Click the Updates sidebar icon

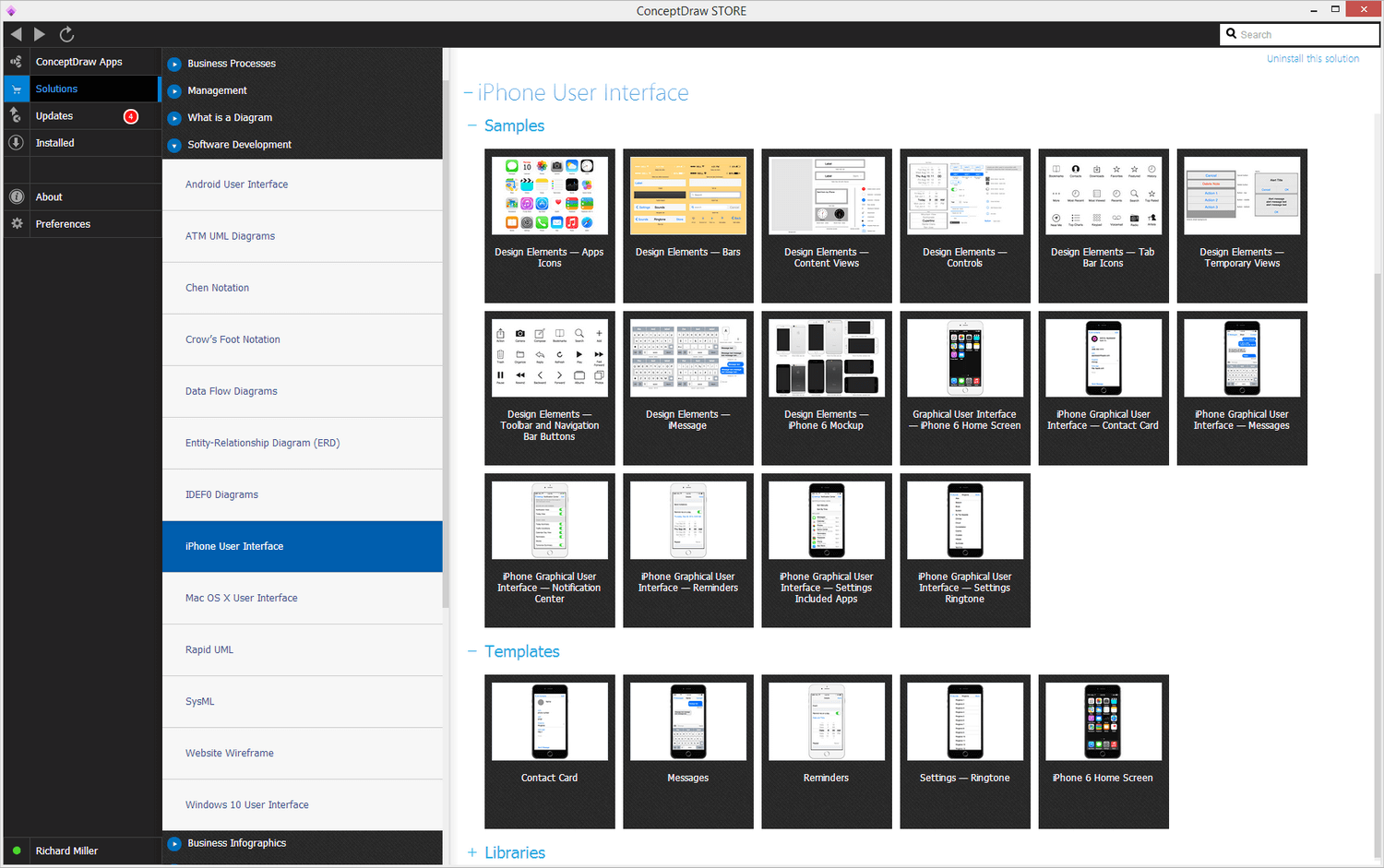pos(16,115)
